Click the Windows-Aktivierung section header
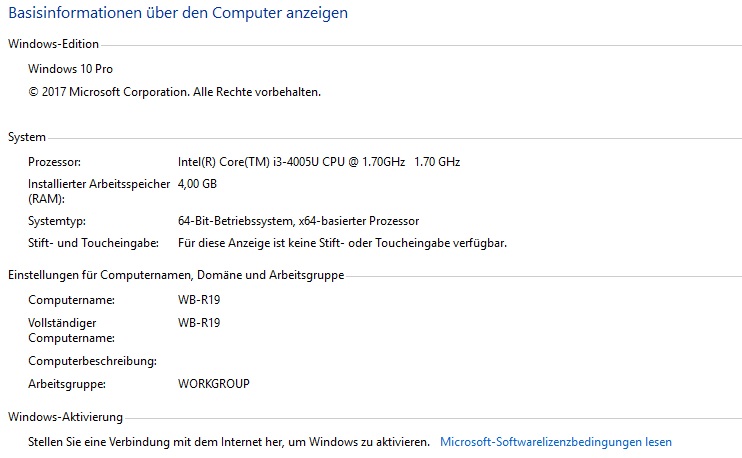The height and width of the screenshot is (458, 742). pyautogui.click(x=65, y=416)
